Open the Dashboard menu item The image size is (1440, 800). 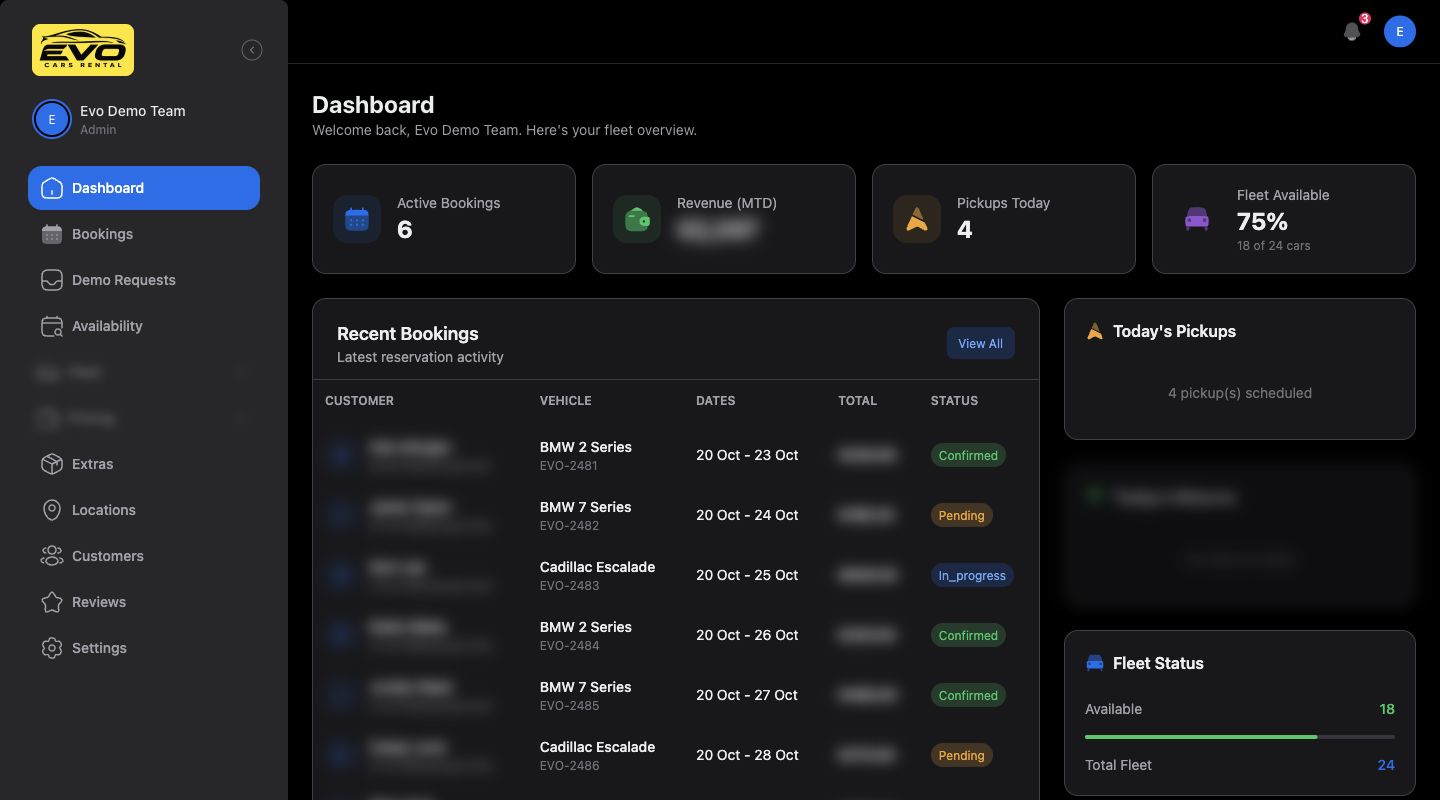[x=144, y=188]
